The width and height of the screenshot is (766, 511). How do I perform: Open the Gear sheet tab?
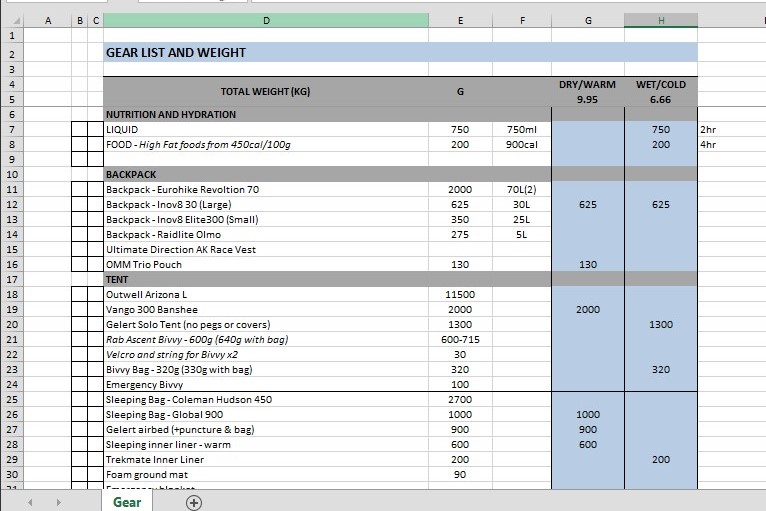[127, 502]
